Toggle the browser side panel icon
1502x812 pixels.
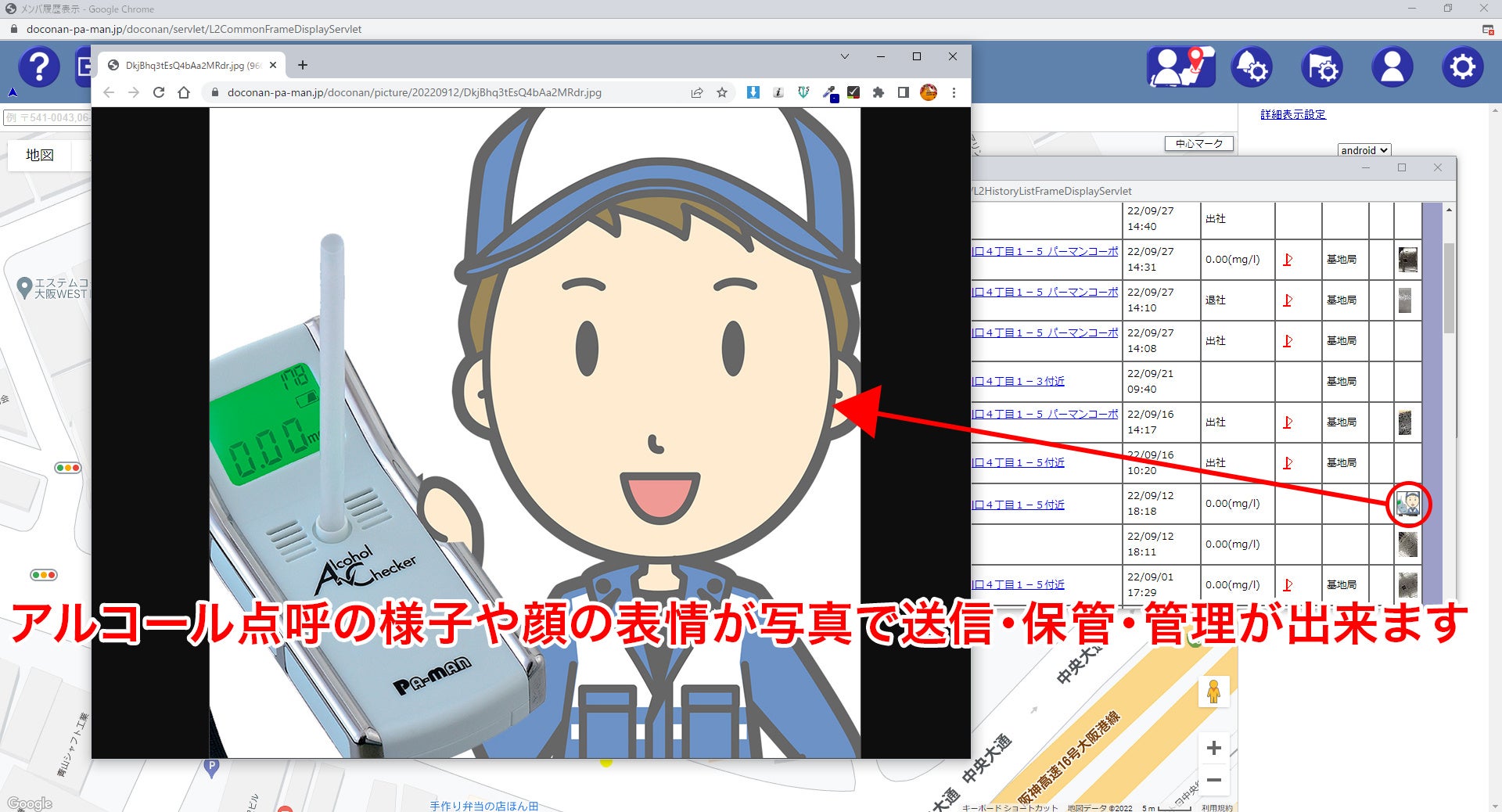click(x=904, y=92)
